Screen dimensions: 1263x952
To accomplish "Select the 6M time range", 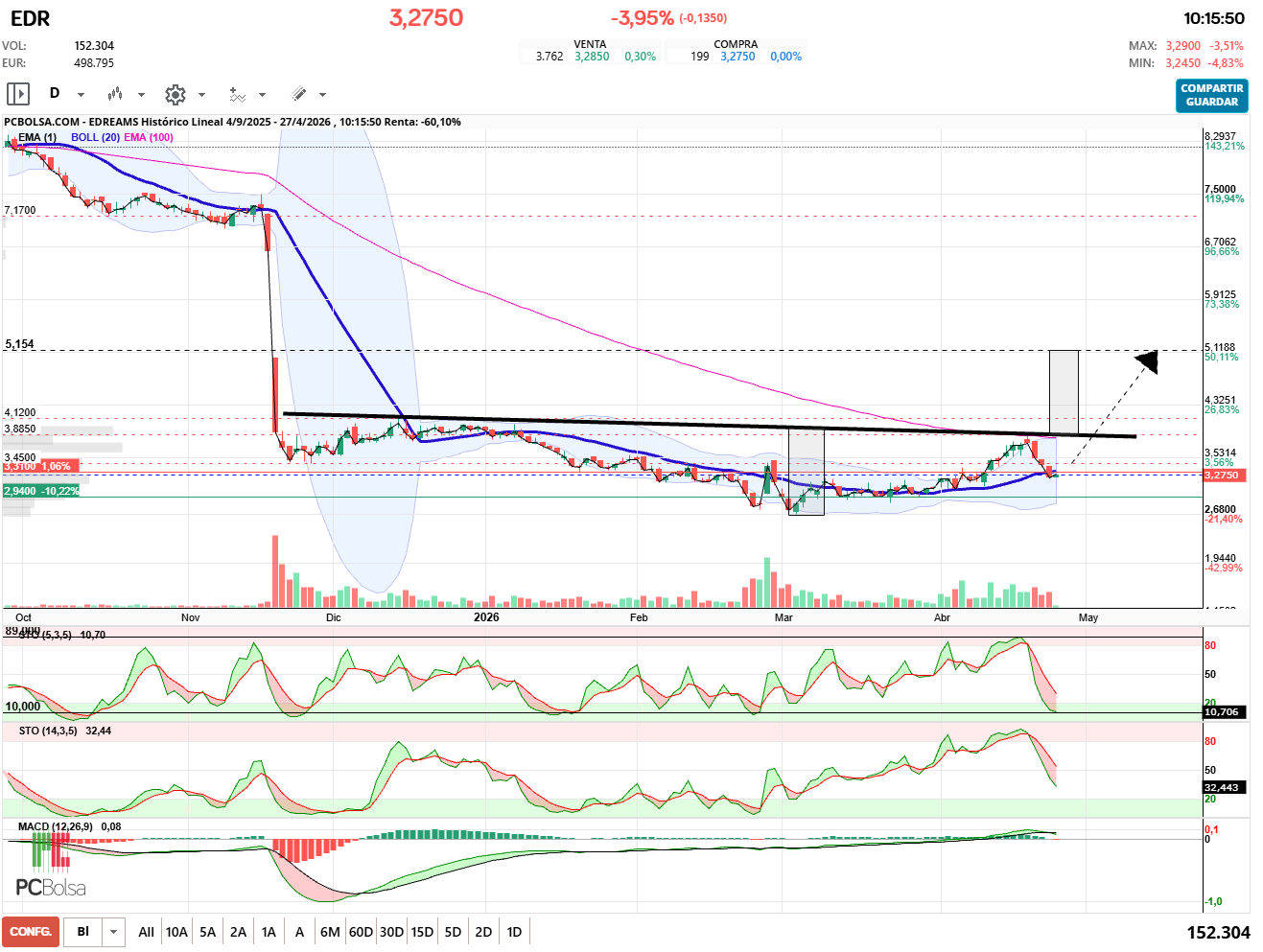I will [330, 932].
